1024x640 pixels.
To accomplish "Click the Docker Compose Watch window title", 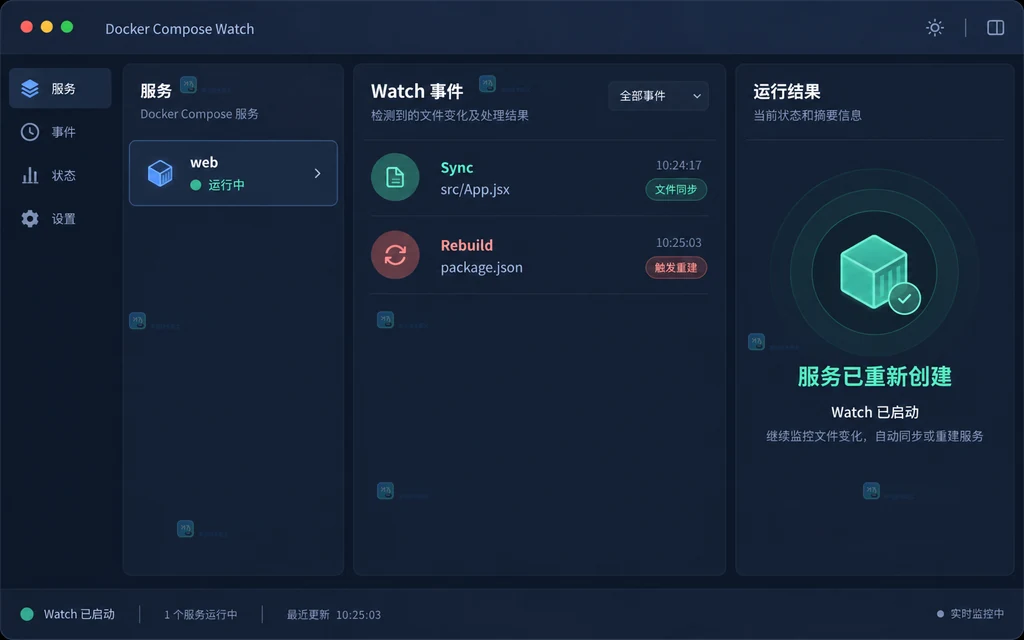I will [x=180, y=29].
